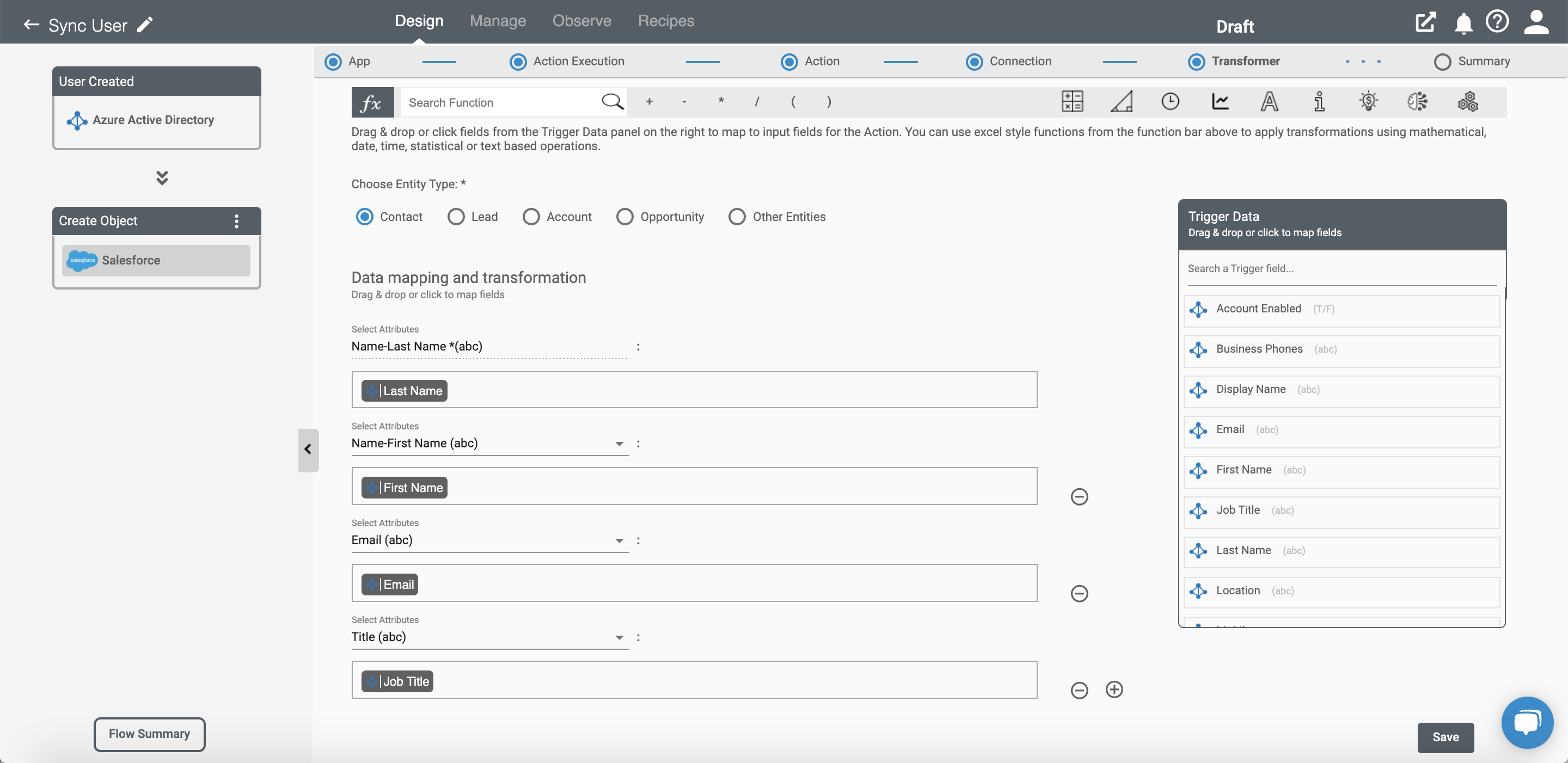Click Search a Trigger field box

1342,269
